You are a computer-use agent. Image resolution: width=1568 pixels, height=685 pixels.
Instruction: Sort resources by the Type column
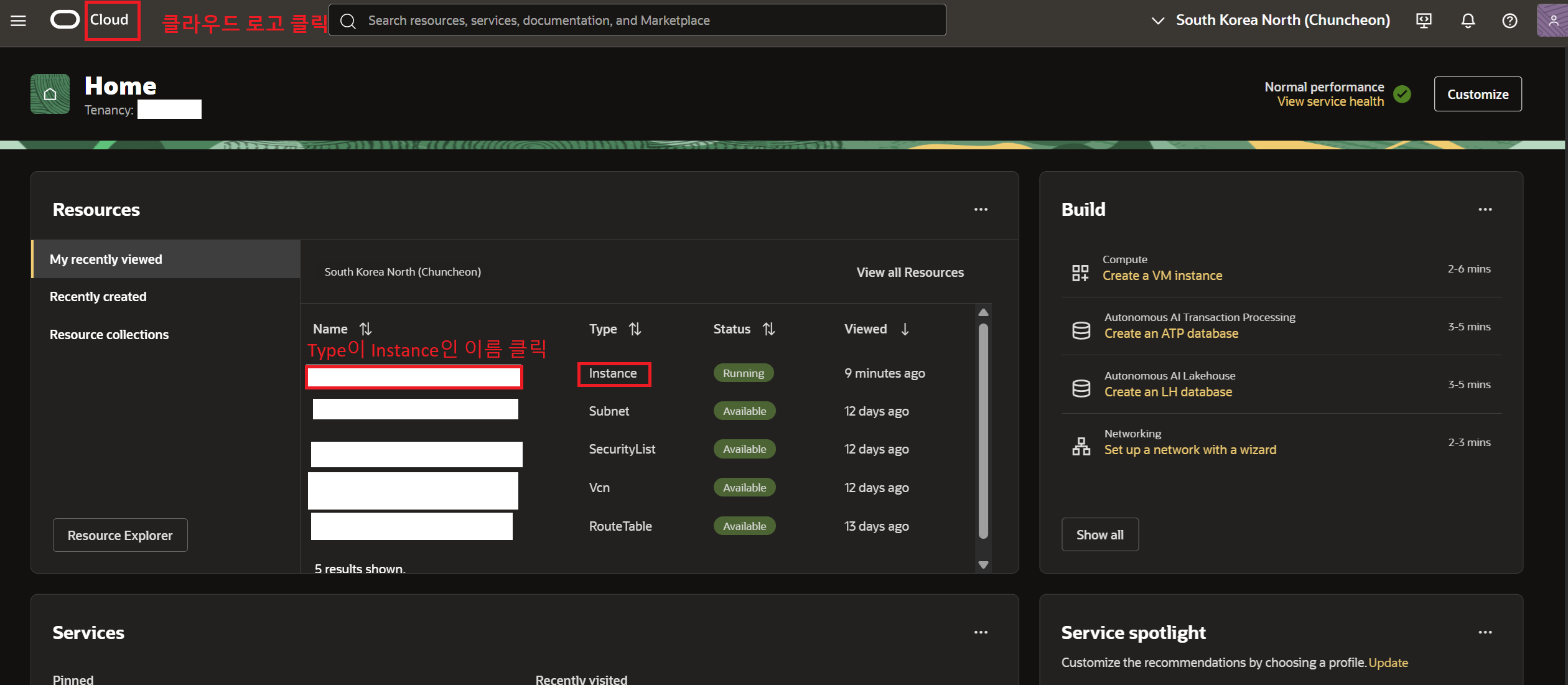pos(635,329)
